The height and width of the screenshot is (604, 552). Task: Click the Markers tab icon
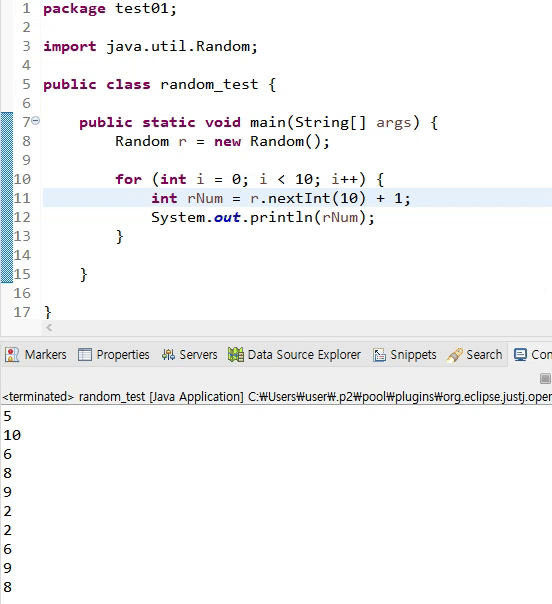point(12,355)
